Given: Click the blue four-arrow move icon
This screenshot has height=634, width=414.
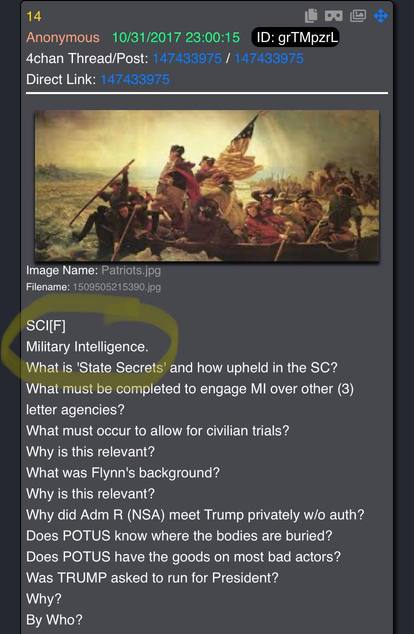Looking at the screenshot, I should point(381,16).
